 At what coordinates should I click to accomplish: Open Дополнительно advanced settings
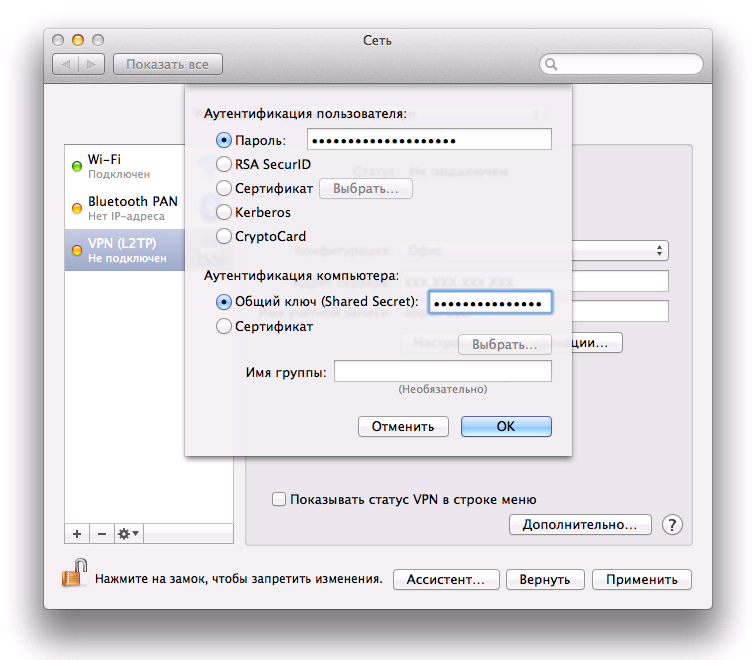point(580,525)
